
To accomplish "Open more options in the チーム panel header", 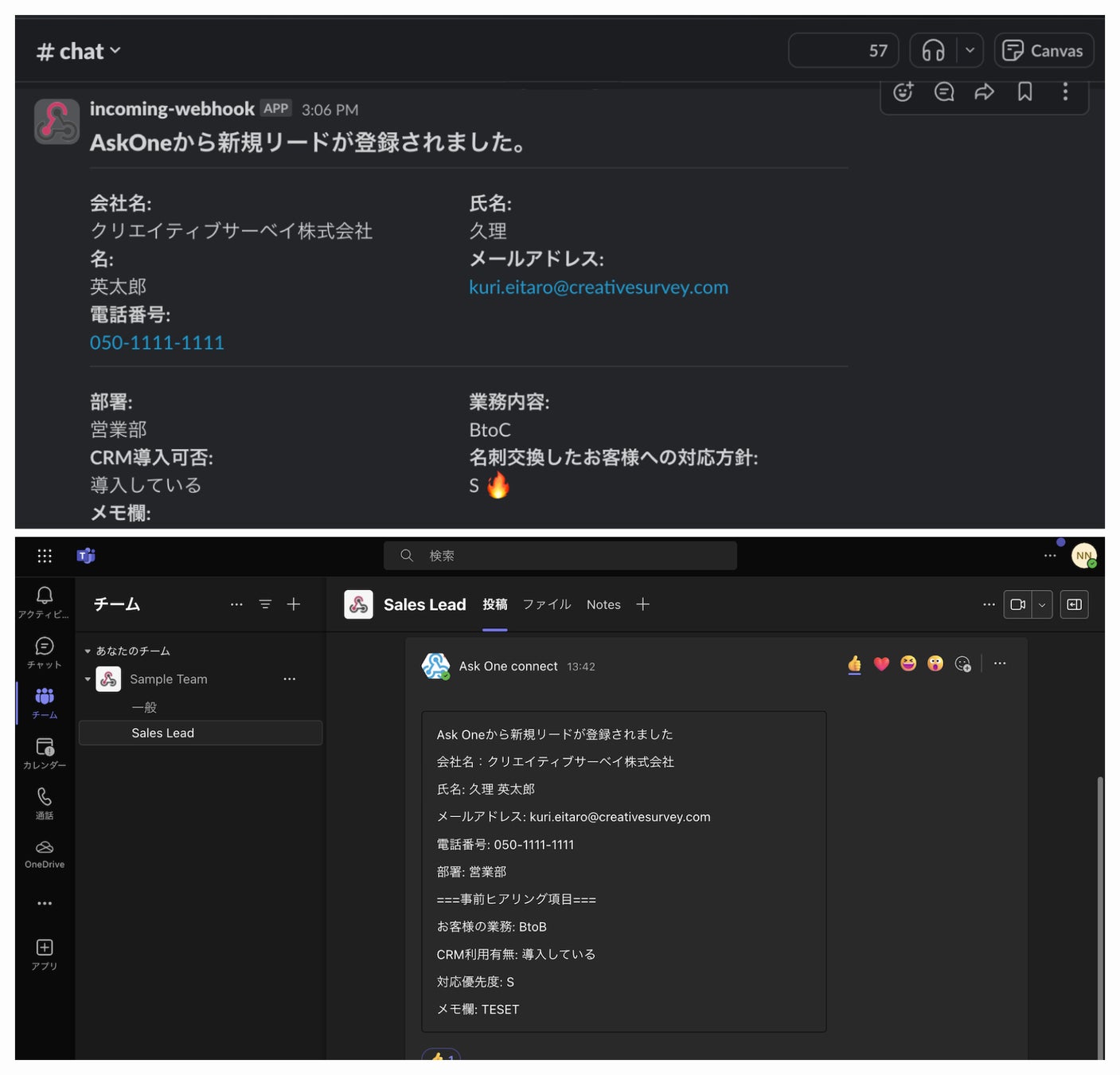I will (x=236, y=604).
